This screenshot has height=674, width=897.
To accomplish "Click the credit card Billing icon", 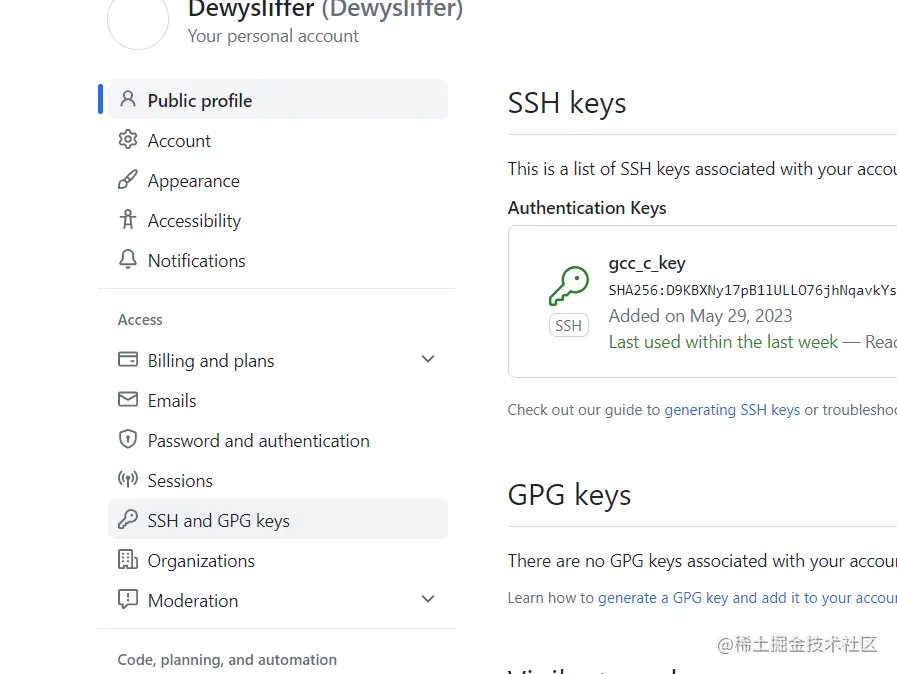I will pyautogui.click(x=127, y=360).
